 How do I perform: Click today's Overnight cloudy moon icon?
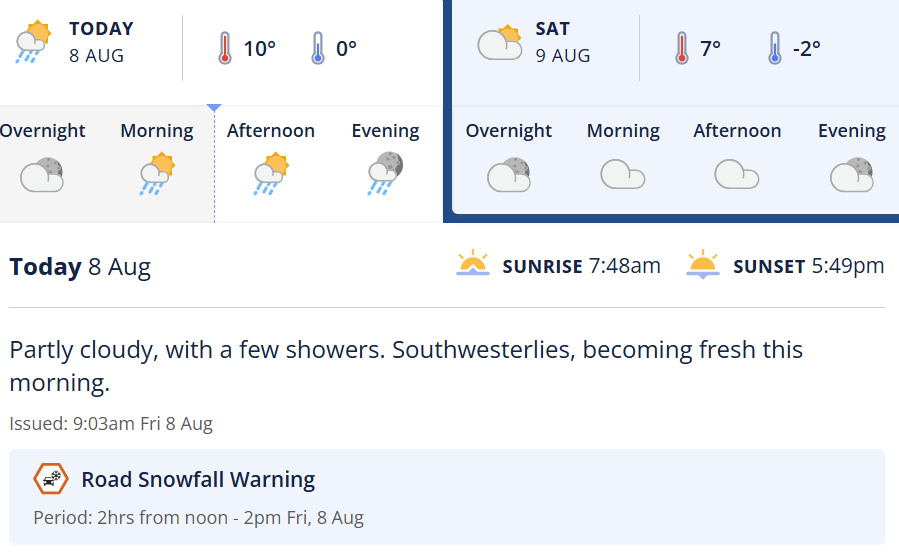42,175
